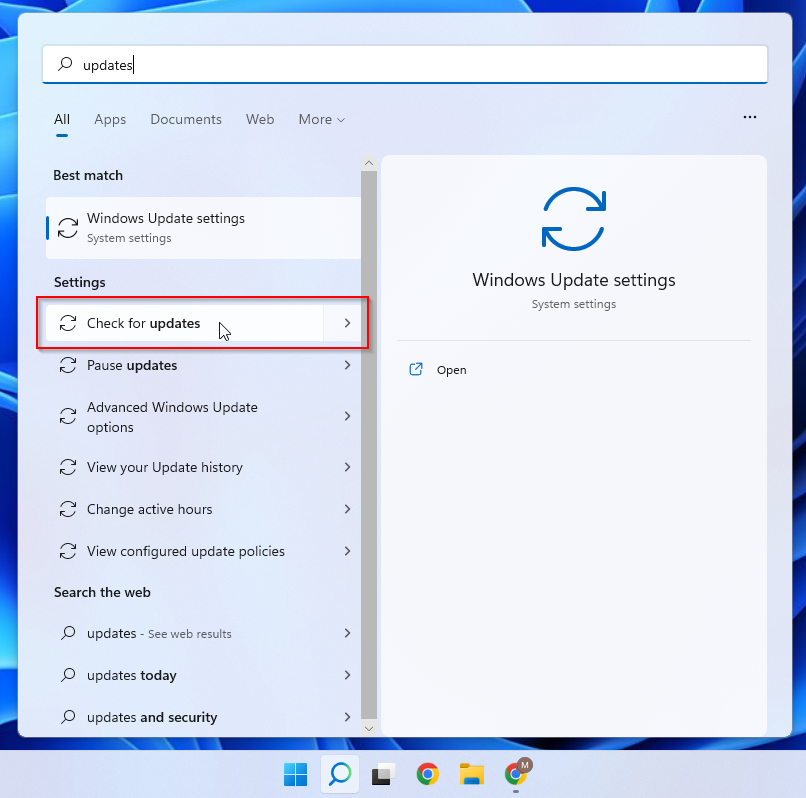Click the sync icon beside View your Update history

[x=68, y=467]
